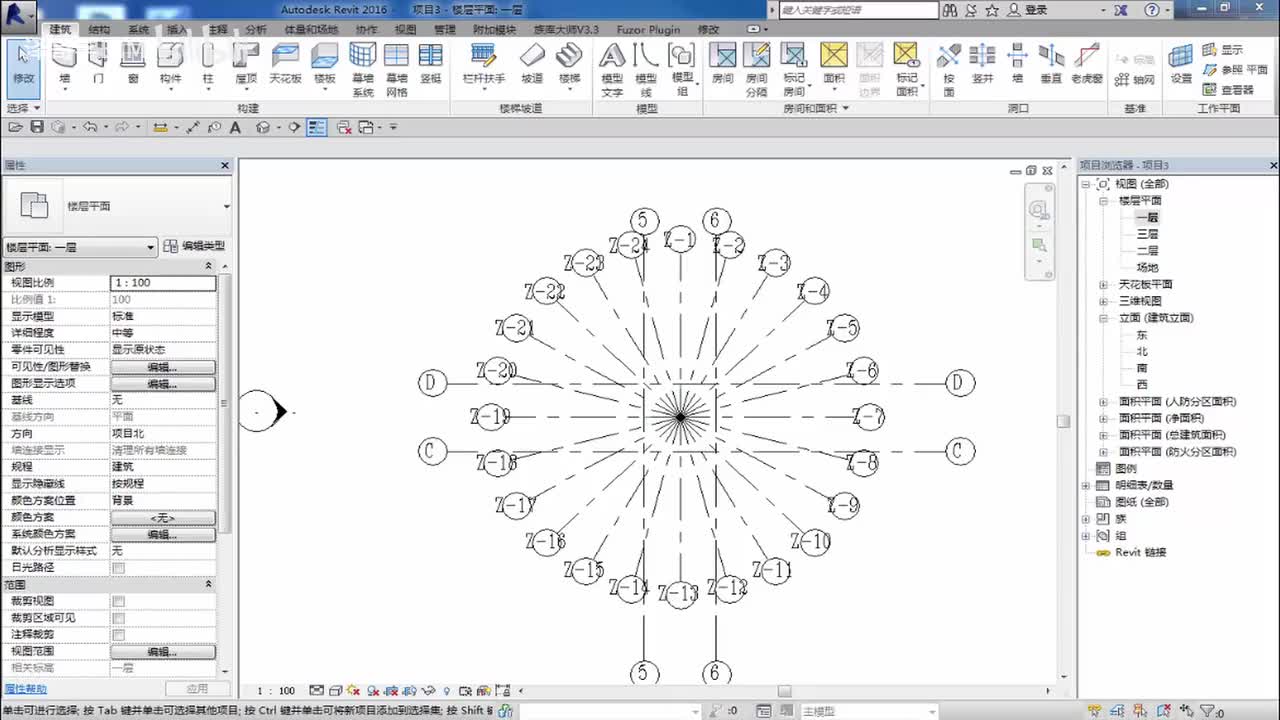Select the 房间 (Room) tool
The height and width of the screenshot is (720, 1280).
click(722, 64)
